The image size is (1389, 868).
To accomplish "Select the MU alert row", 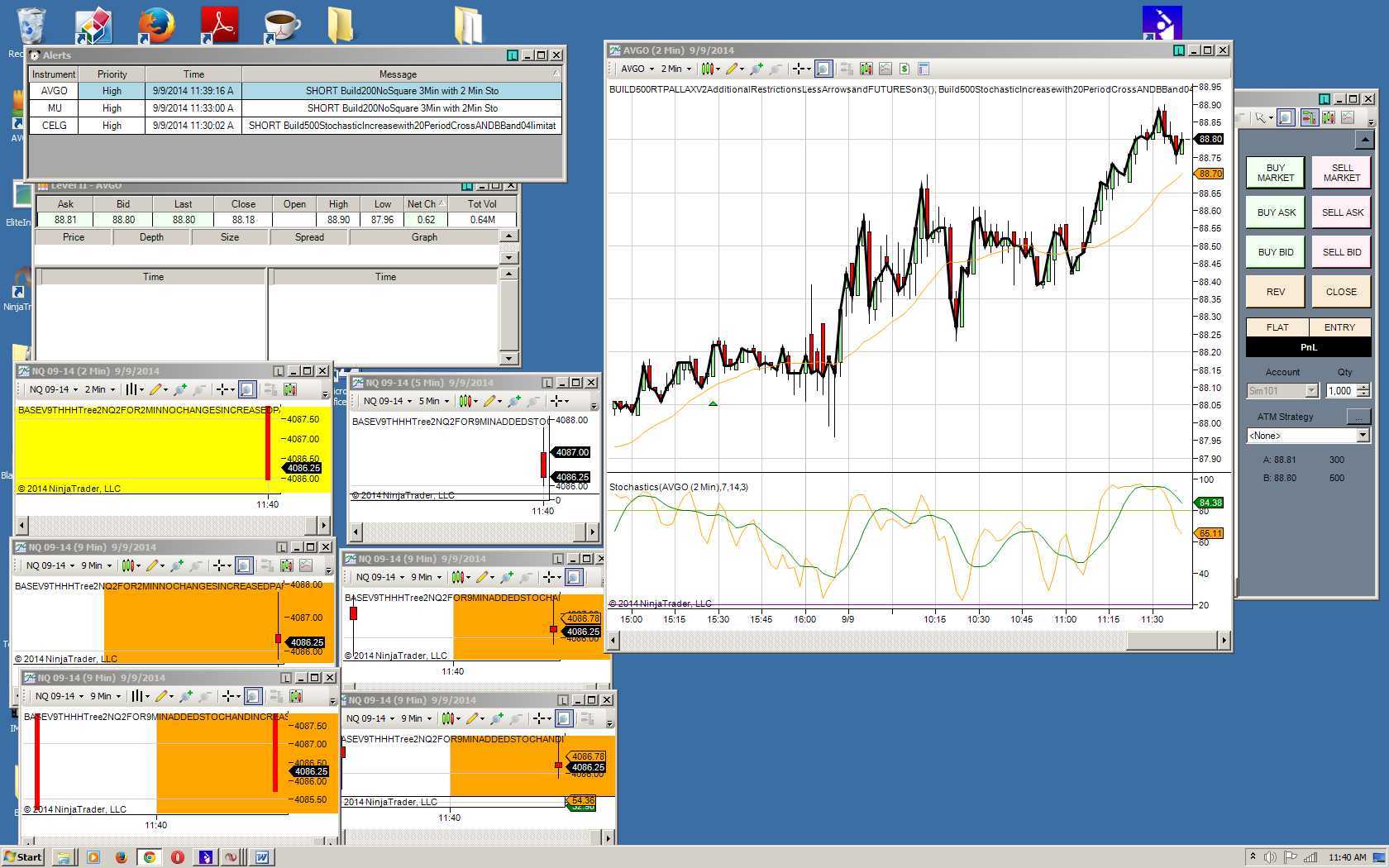I will (296, 108).
